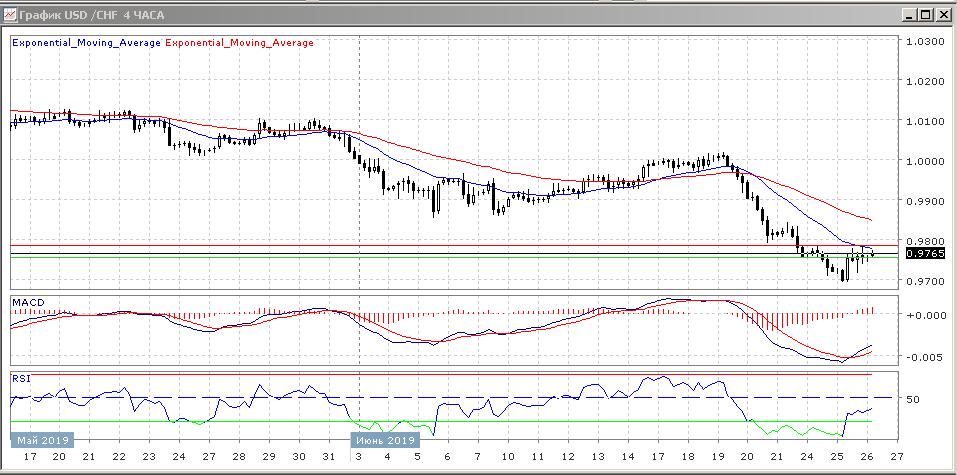Click date 19 on the time axis
This screenshot has width=957, height=475.
(x=718, y=456)
